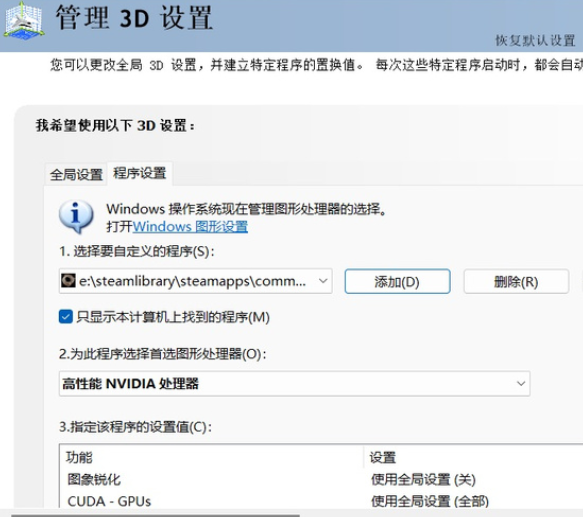Click the 添加(D) button
This screenshot has width=583, height=517.
[x=397, y=282]
